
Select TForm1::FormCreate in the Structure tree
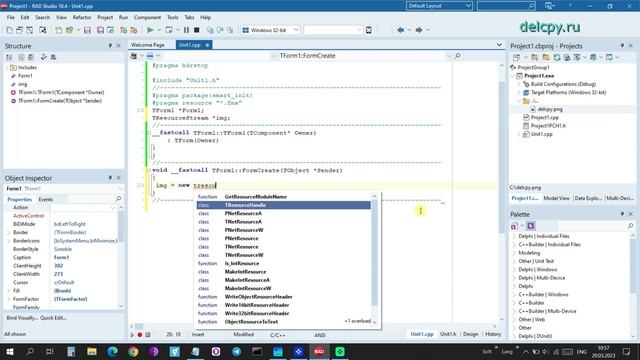click(60, 101)
